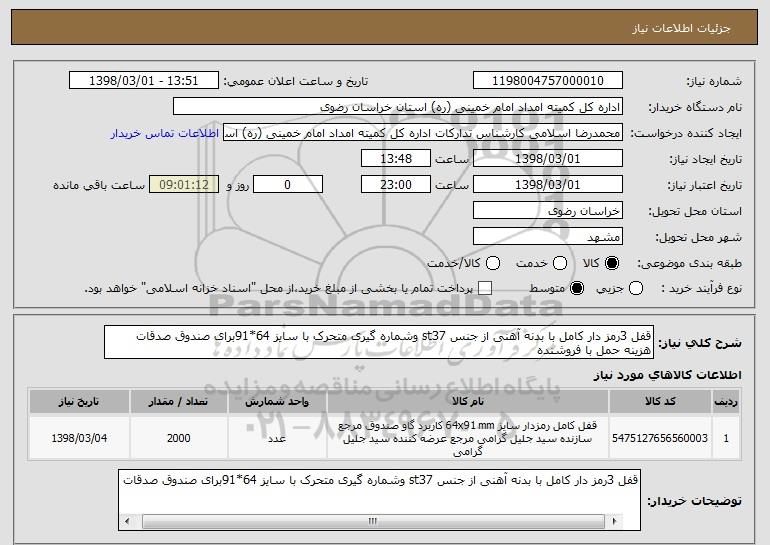This screenshot has width=770, height=545.
Task: Click the واحد شمارش column header
Action: pos(277,402)
